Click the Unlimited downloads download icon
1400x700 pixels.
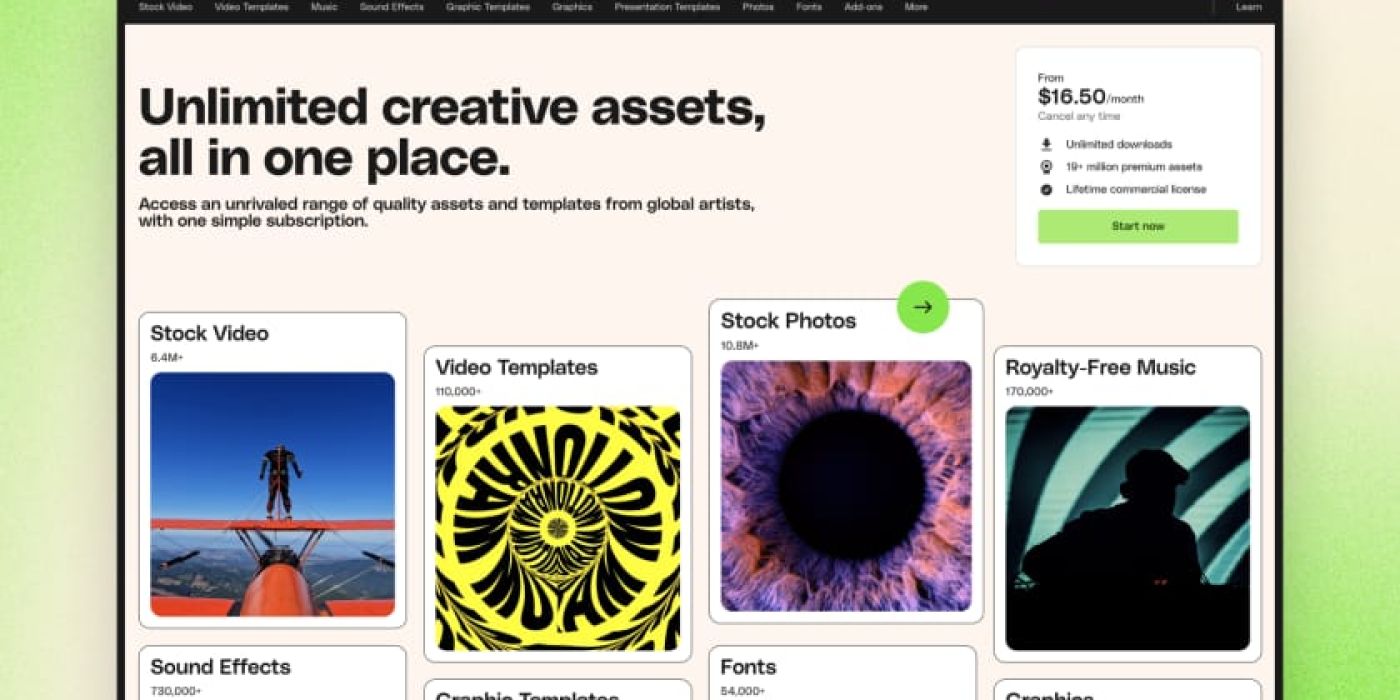pos(1046,145)
